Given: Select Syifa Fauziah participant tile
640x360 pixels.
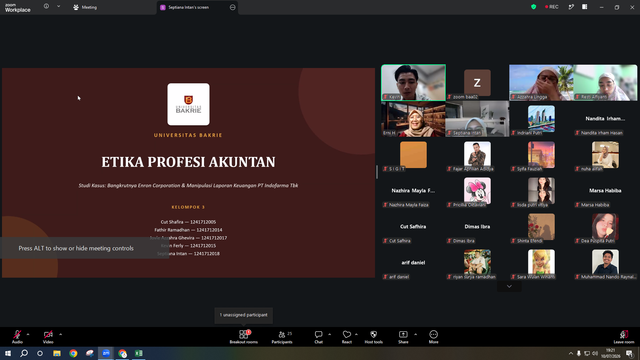Looking at the screenshot, I should [541, 155].
